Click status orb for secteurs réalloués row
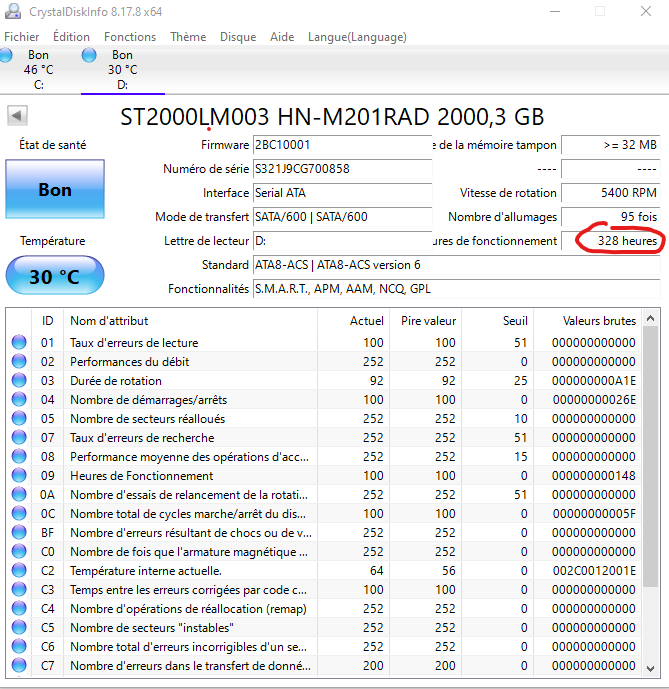669x689 pixels. (x=19, y=418)
